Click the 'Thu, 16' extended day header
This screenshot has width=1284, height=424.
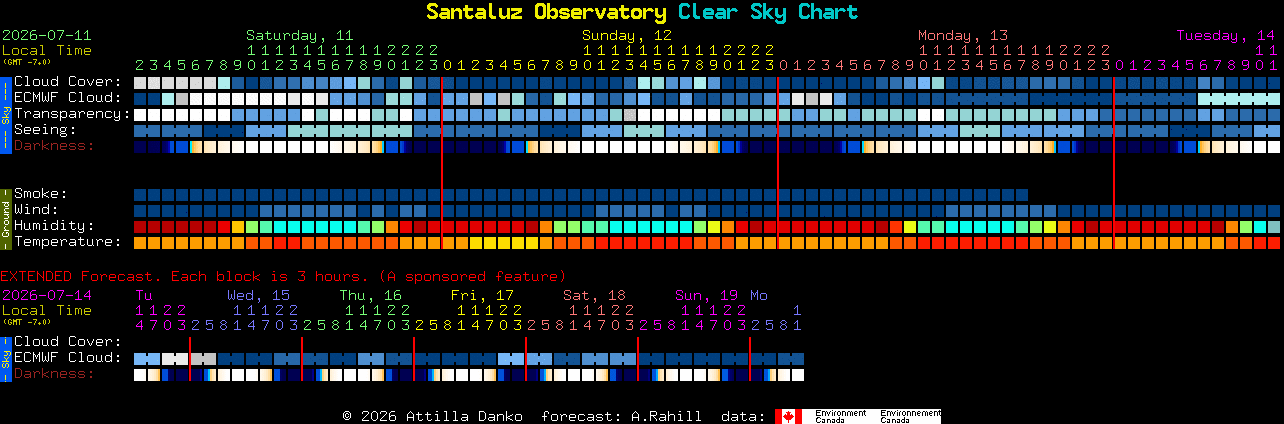(370, 295)
